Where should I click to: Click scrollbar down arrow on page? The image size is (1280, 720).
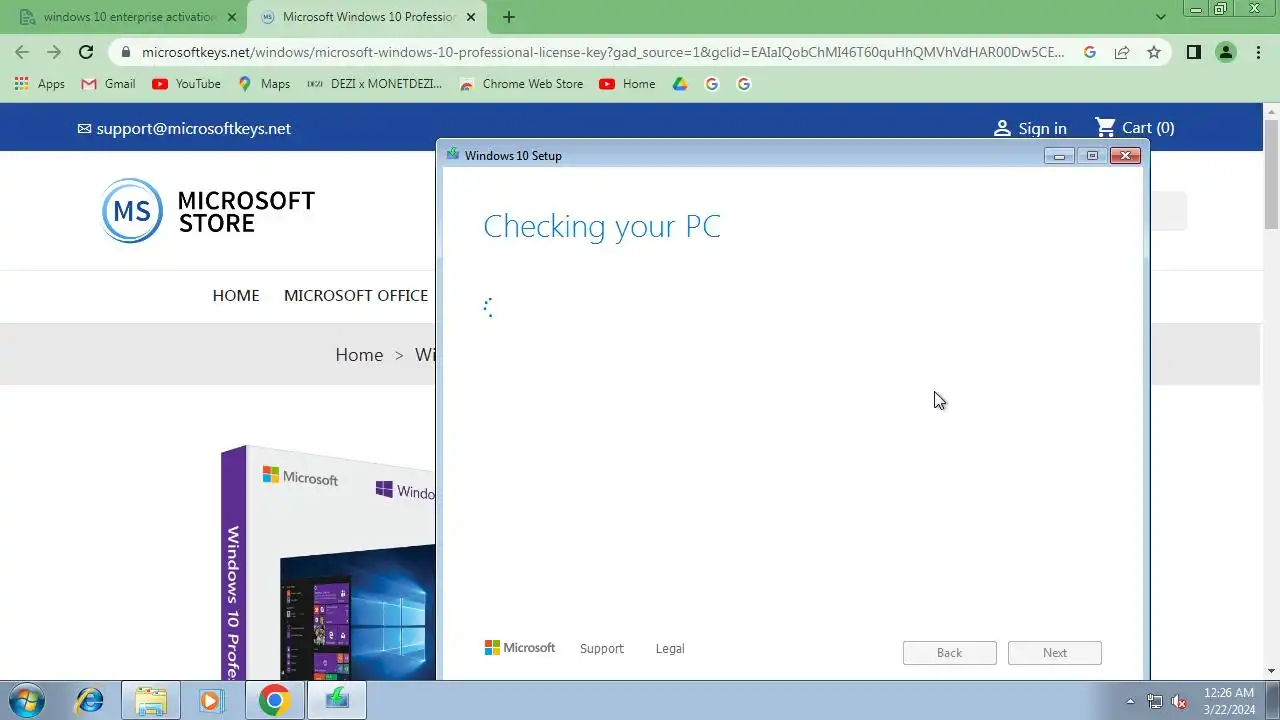point(1271,671)
